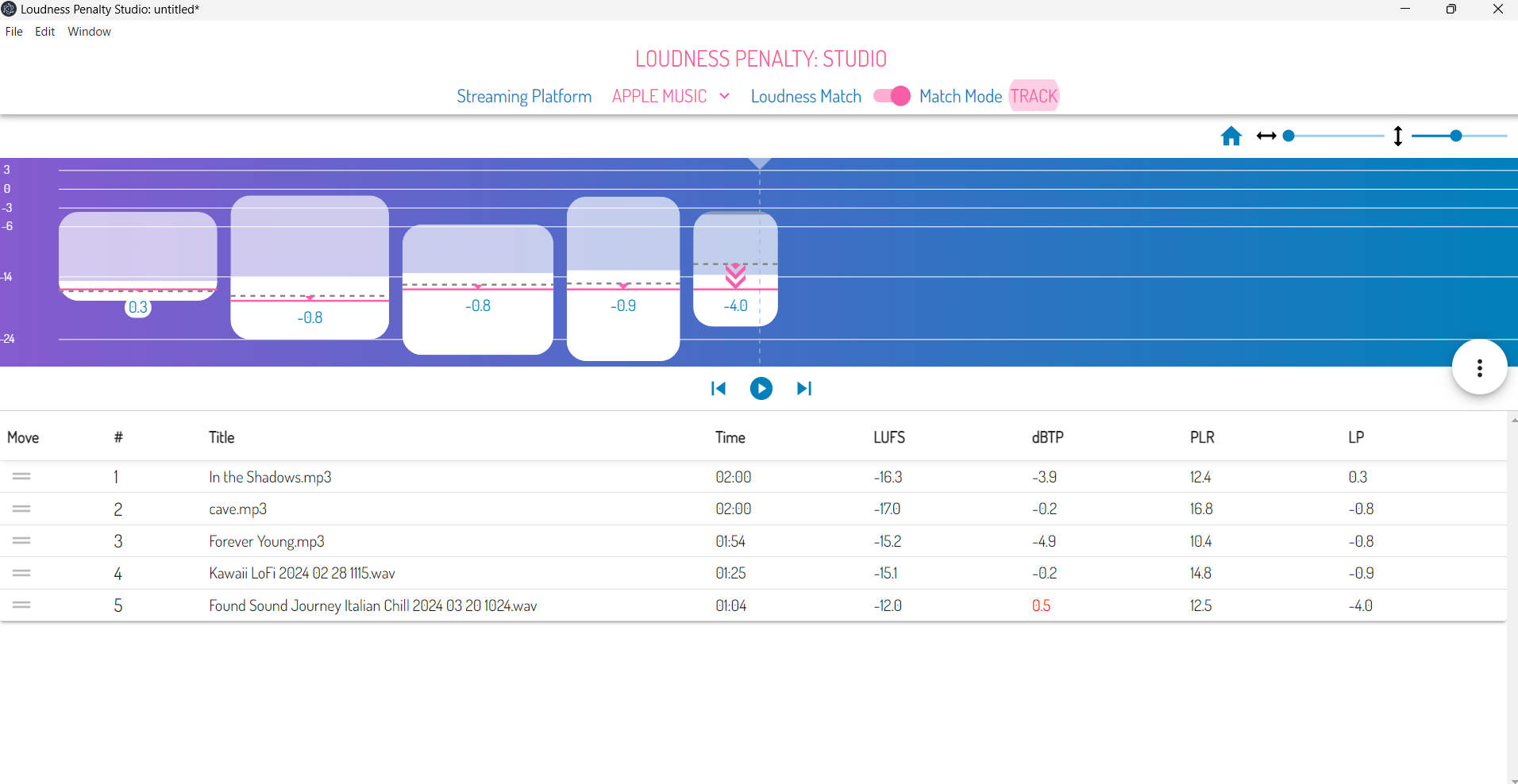Select the third track block near Forever Young
The width and height of the screenshot is (1518, 784).
(478, 290)
